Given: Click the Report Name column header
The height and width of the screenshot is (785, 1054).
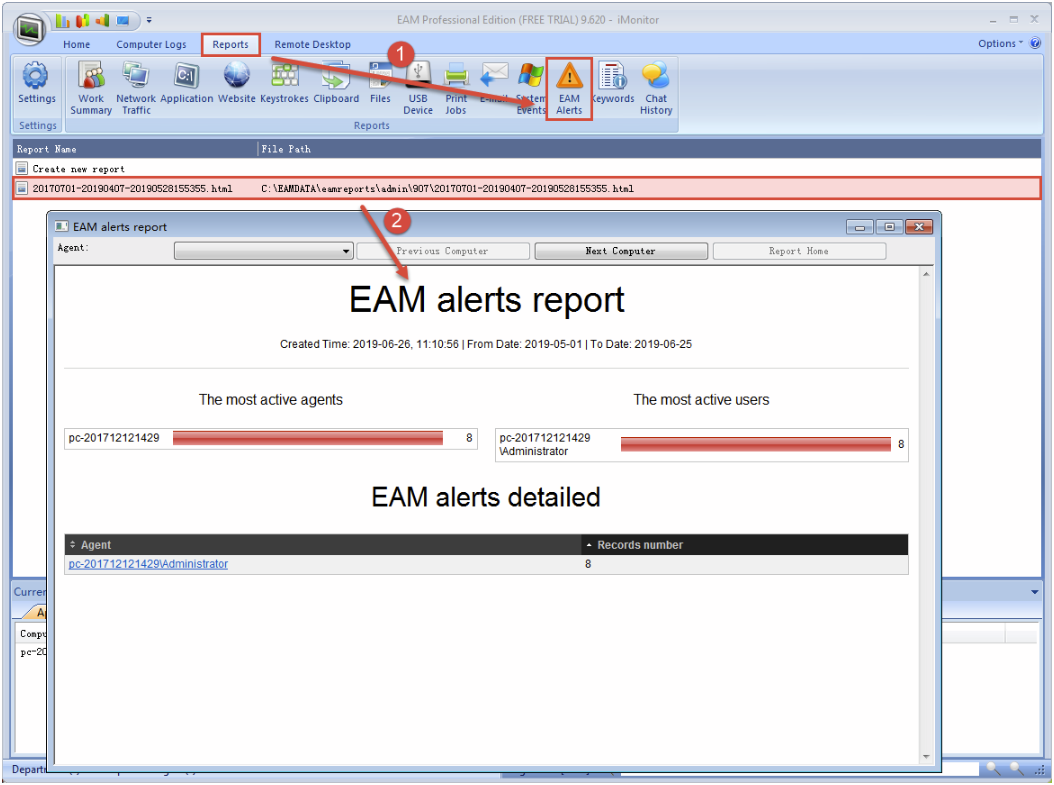Looking at the screenshot, I should [135, 149].
